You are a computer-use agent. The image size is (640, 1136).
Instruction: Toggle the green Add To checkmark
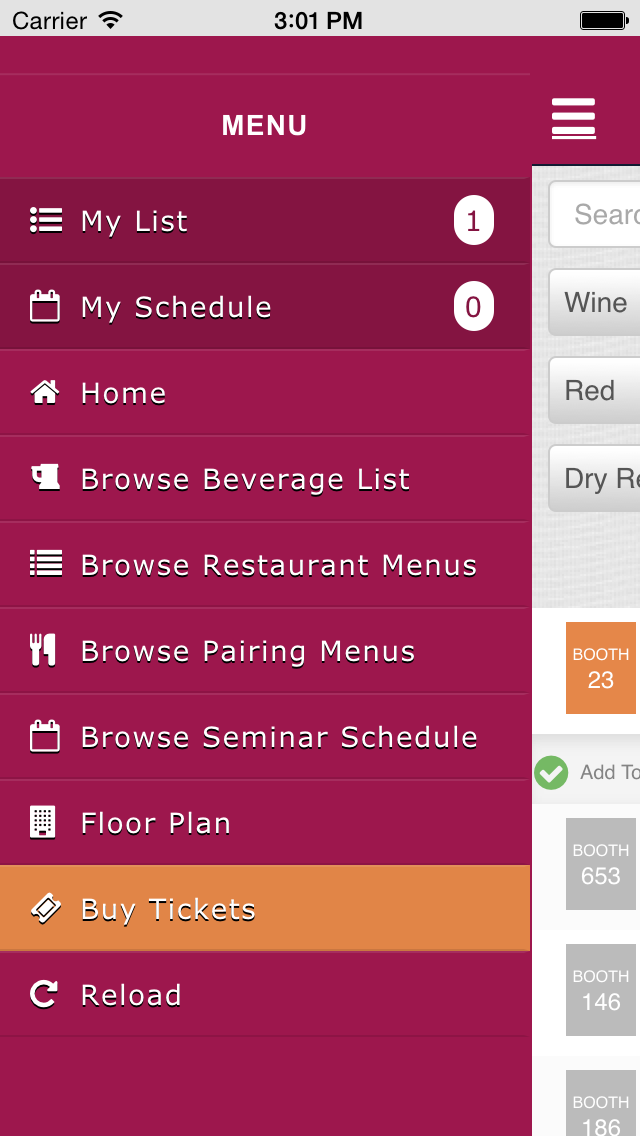tap(551, 772)
